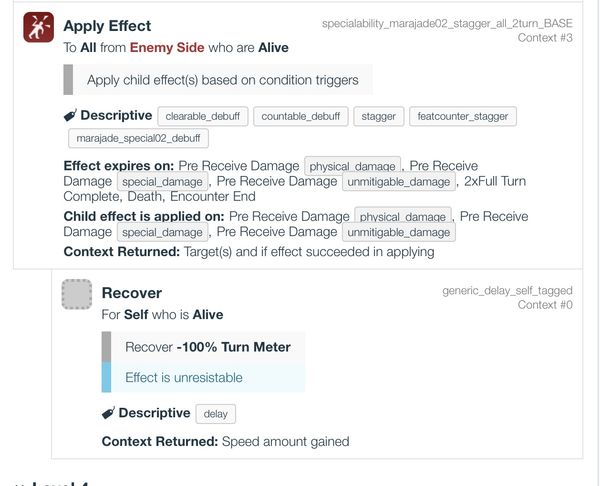
Task: Click the dashed placeholder icon beside Recover
Action: click(x=77, y=295)
